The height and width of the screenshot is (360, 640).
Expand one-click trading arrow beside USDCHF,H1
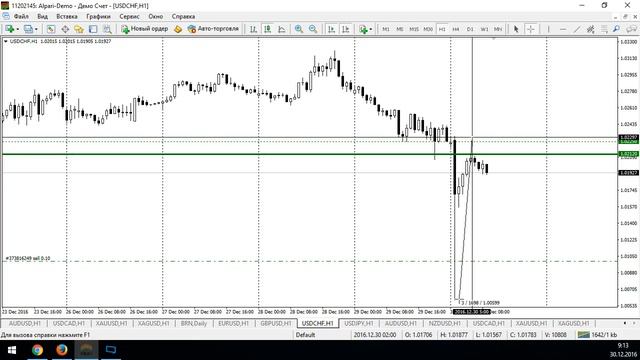6,41
